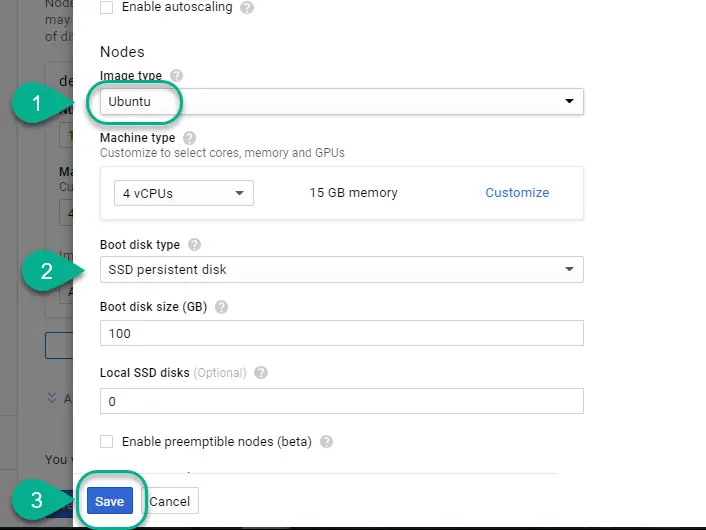Viewport: 706px width, 530px height.
Task: Show Local SSD disks help tooltip
Action: click(x=261, y=373)
